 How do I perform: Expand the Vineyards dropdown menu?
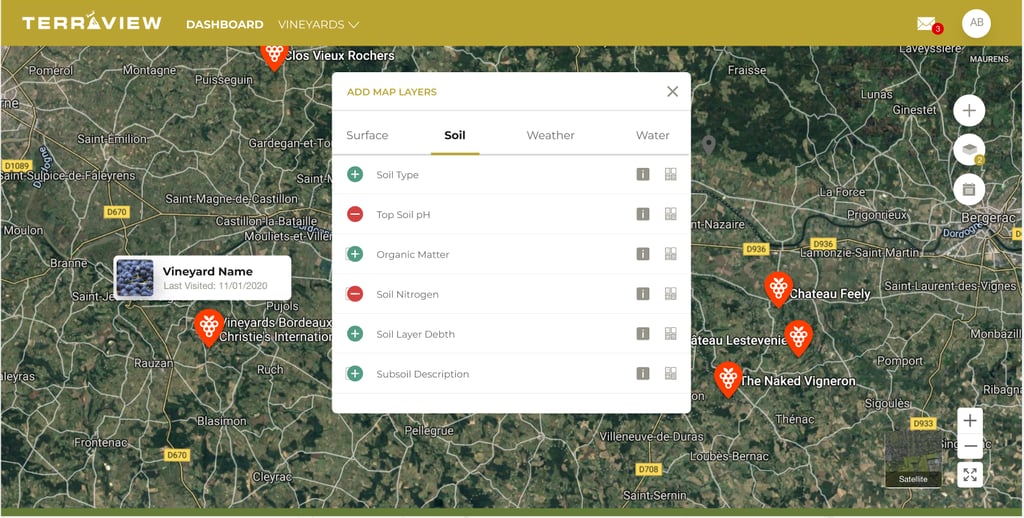pyautogui.click(x=319, y=25)
